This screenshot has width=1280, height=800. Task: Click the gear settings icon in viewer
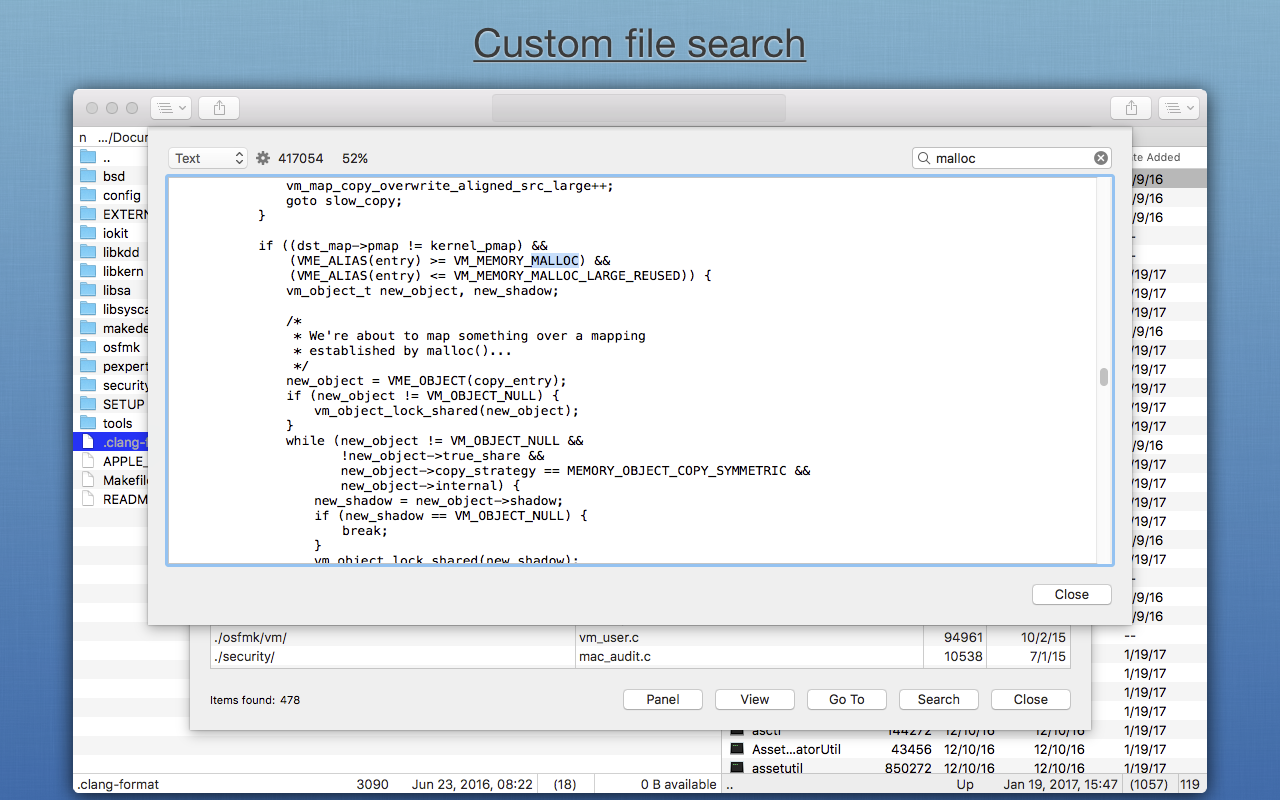pos(263,158)
